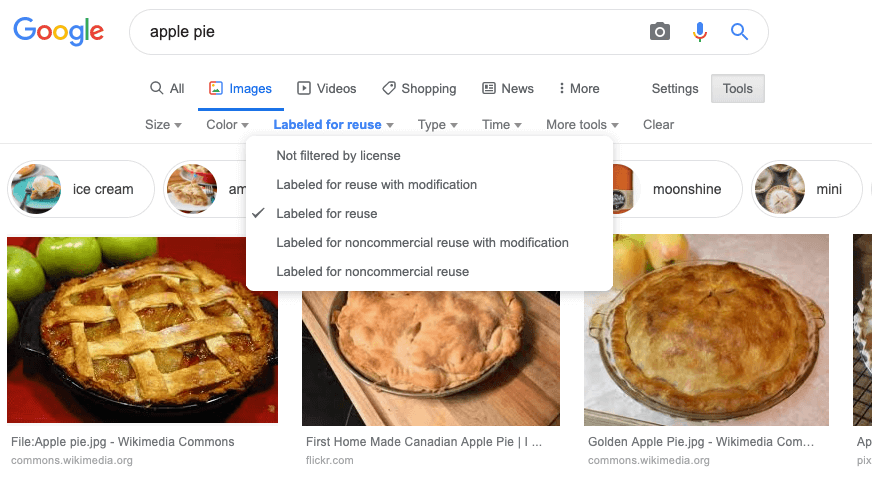Clear the applied search filters
The width and height of the screenshot is (872, 488).
(658, 125)
